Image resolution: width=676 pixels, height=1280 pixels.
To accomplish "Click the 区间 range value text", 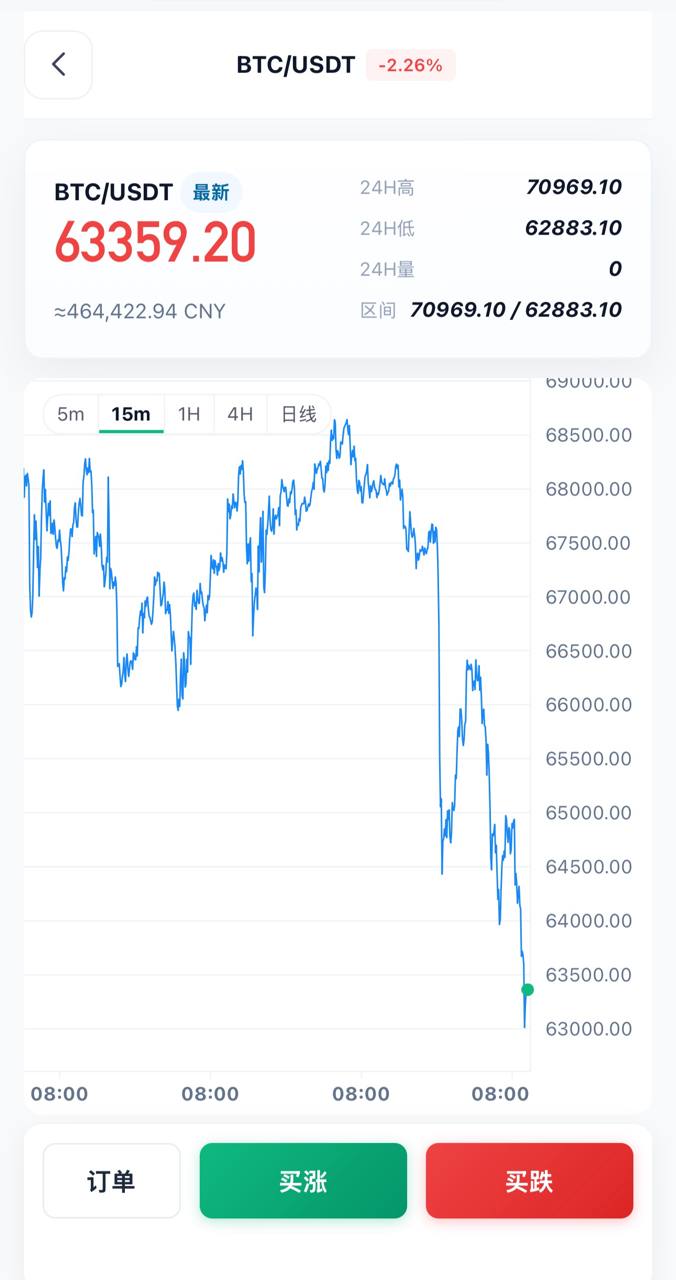I will pyautogui.click(x=516, y=310).
